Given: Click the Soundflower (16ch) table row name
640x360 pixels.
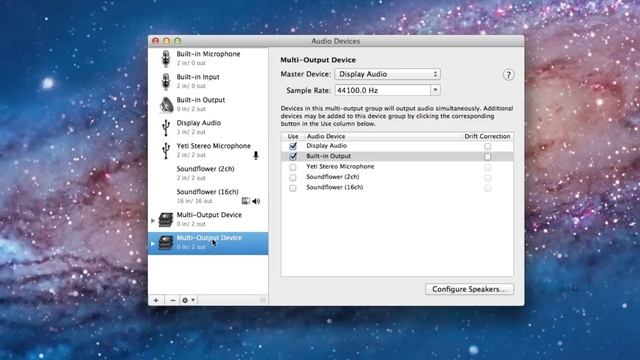Looking at the screenshot, I should (x=335, y=187).
